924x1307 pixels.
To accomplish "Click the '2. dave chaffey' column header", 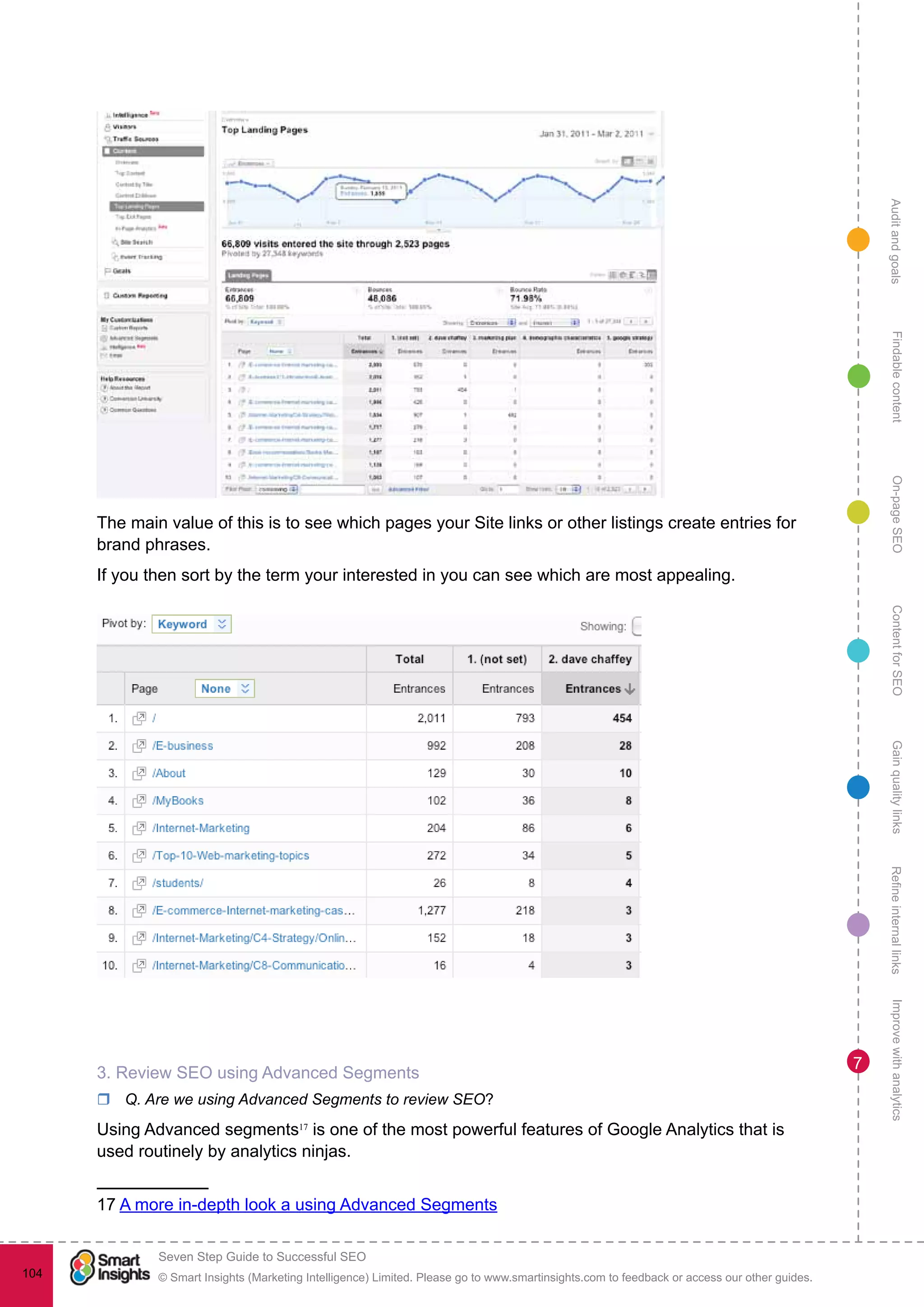I will [590, 659].
